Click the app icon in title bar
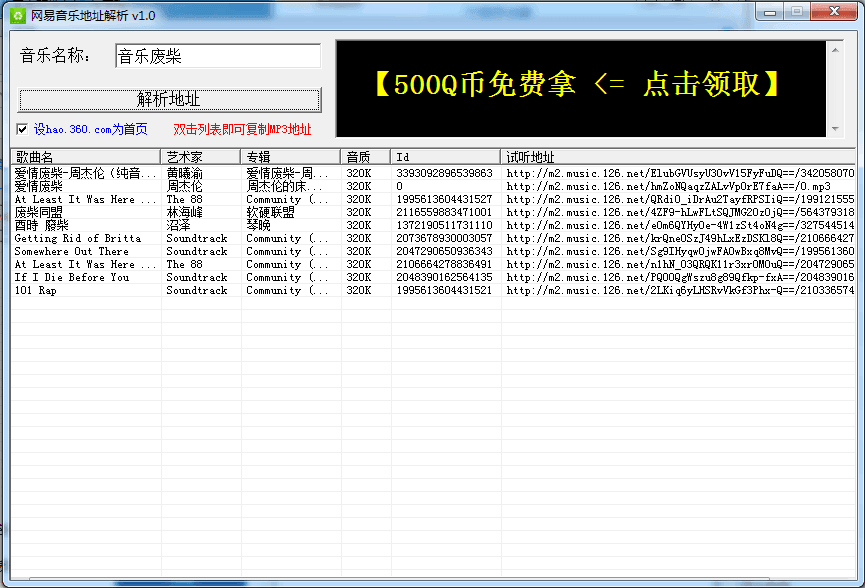 [17, 15]
